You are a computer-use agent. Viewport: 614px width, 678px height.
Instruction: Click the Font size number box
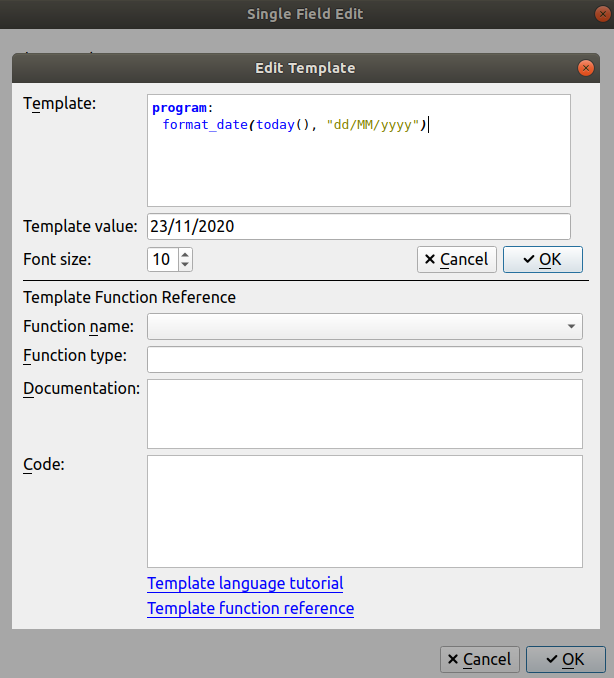pyautogui.click(x=162, y=260)
